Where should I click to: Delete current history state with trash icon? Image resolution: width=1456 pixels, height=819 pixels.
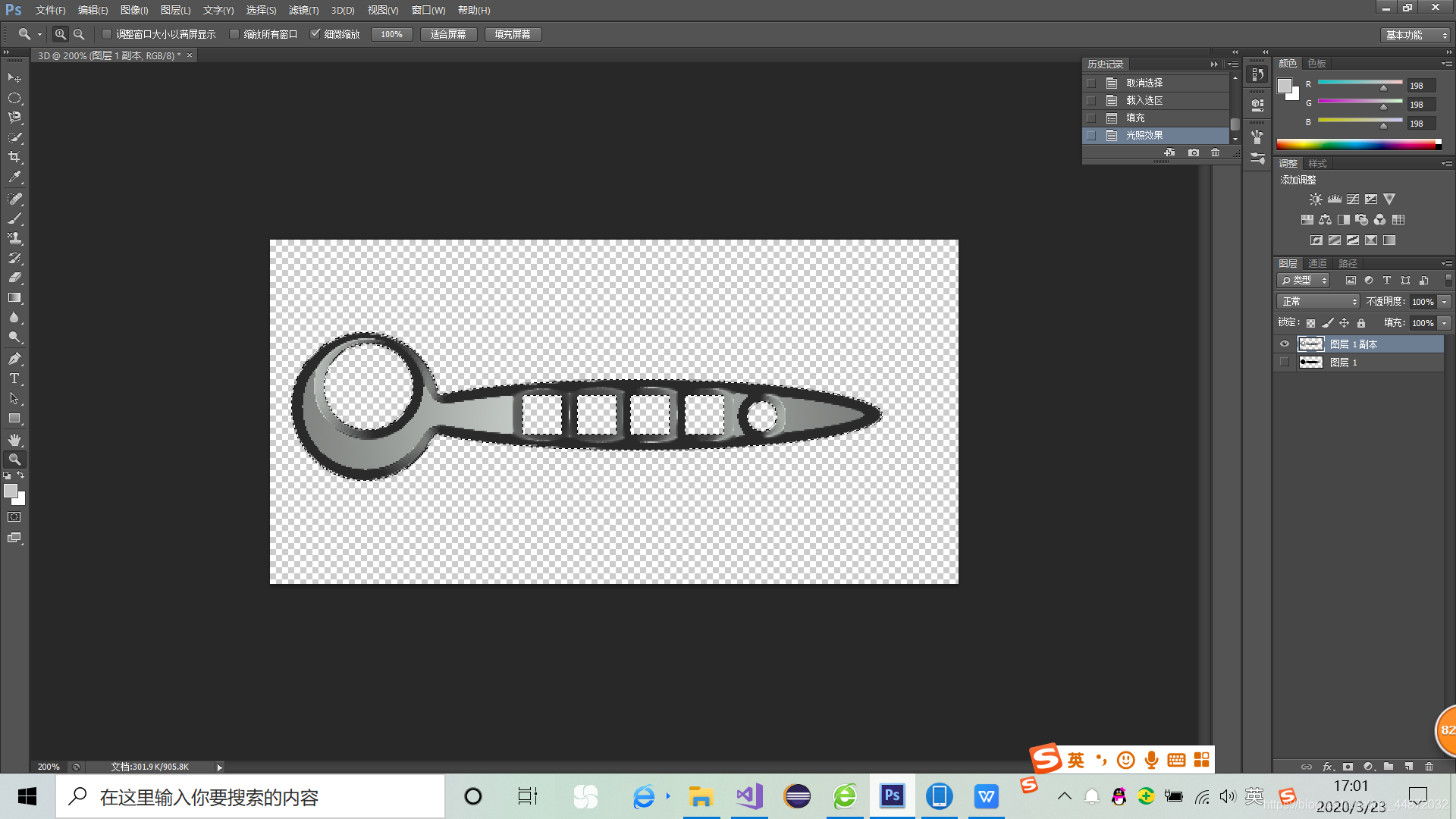point(1215,152)
